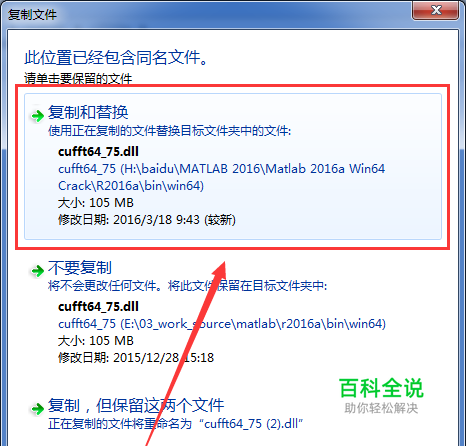Click the instruction 请单击要保留的文件
Viewport: 466px width, 446px height.
pyautogui.click(x=78, y=79)
